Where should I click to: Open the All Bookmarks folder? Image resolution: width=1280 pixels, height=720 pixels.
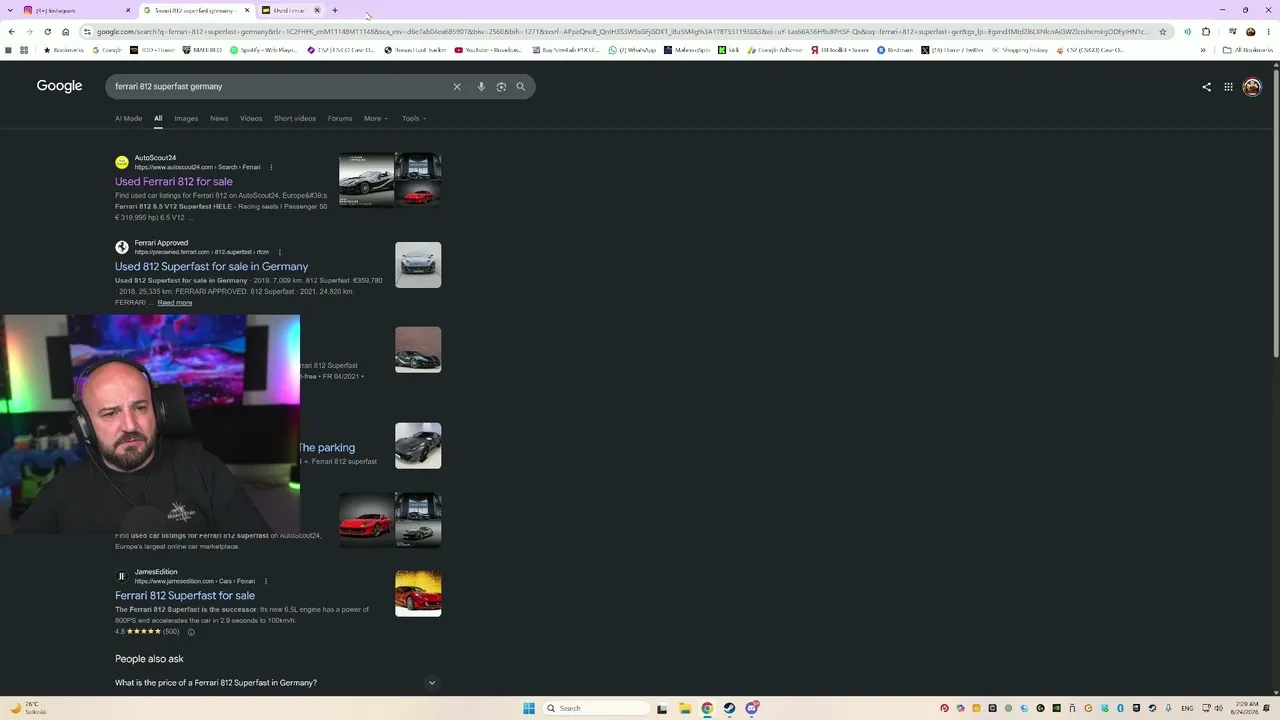1247,50
